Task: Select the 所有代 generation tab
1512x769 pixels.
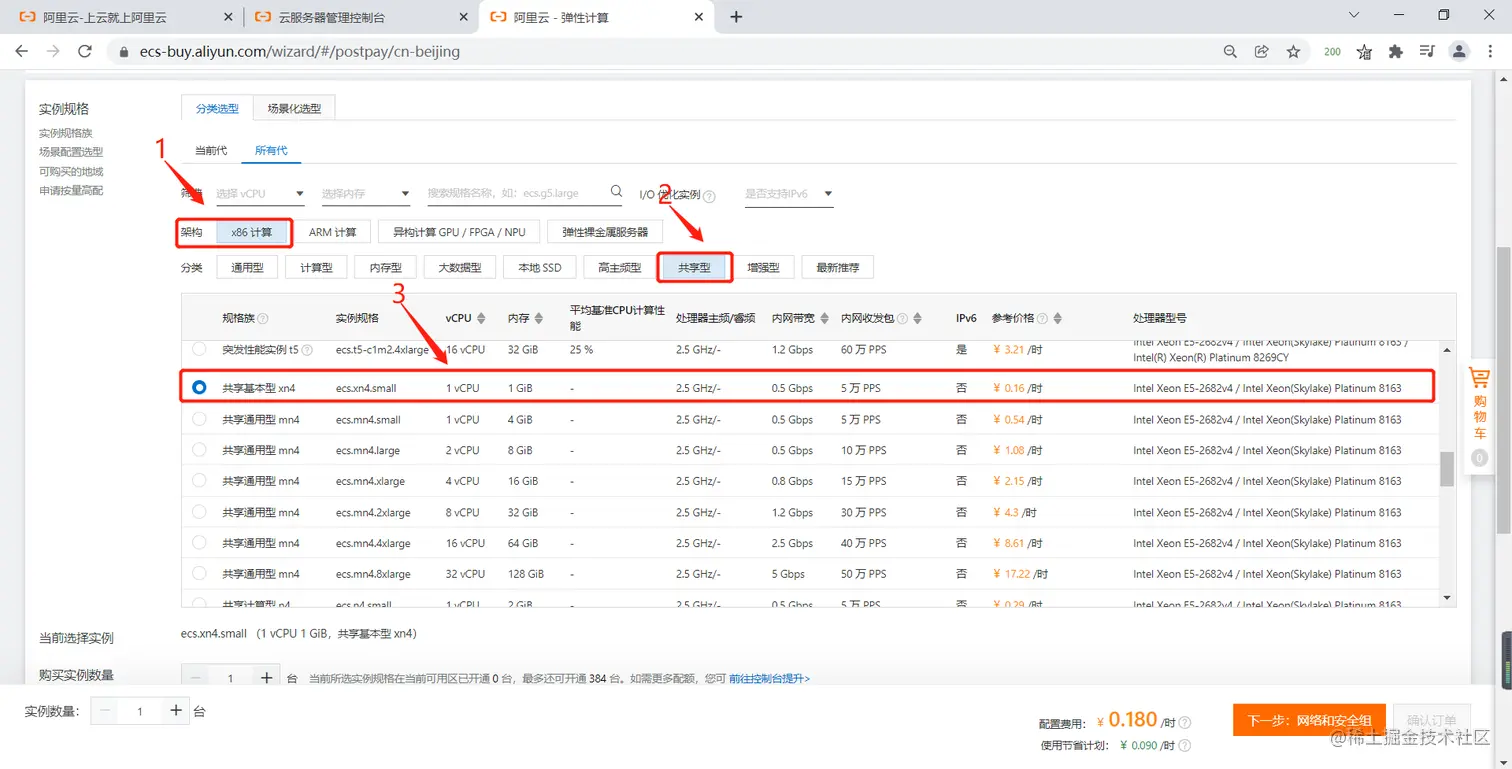Action: pyautogui.click(x=271, y=150)
